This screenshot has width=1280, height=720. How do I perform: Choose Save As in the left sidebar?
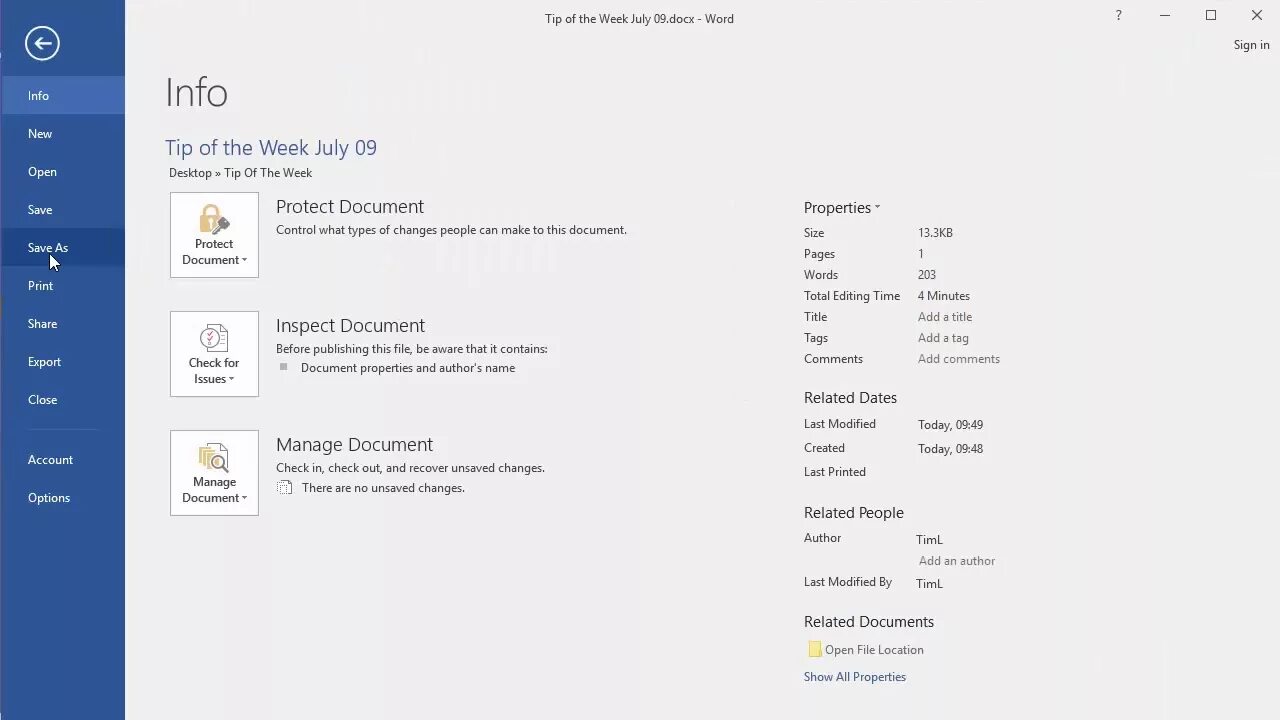(62, 247)
